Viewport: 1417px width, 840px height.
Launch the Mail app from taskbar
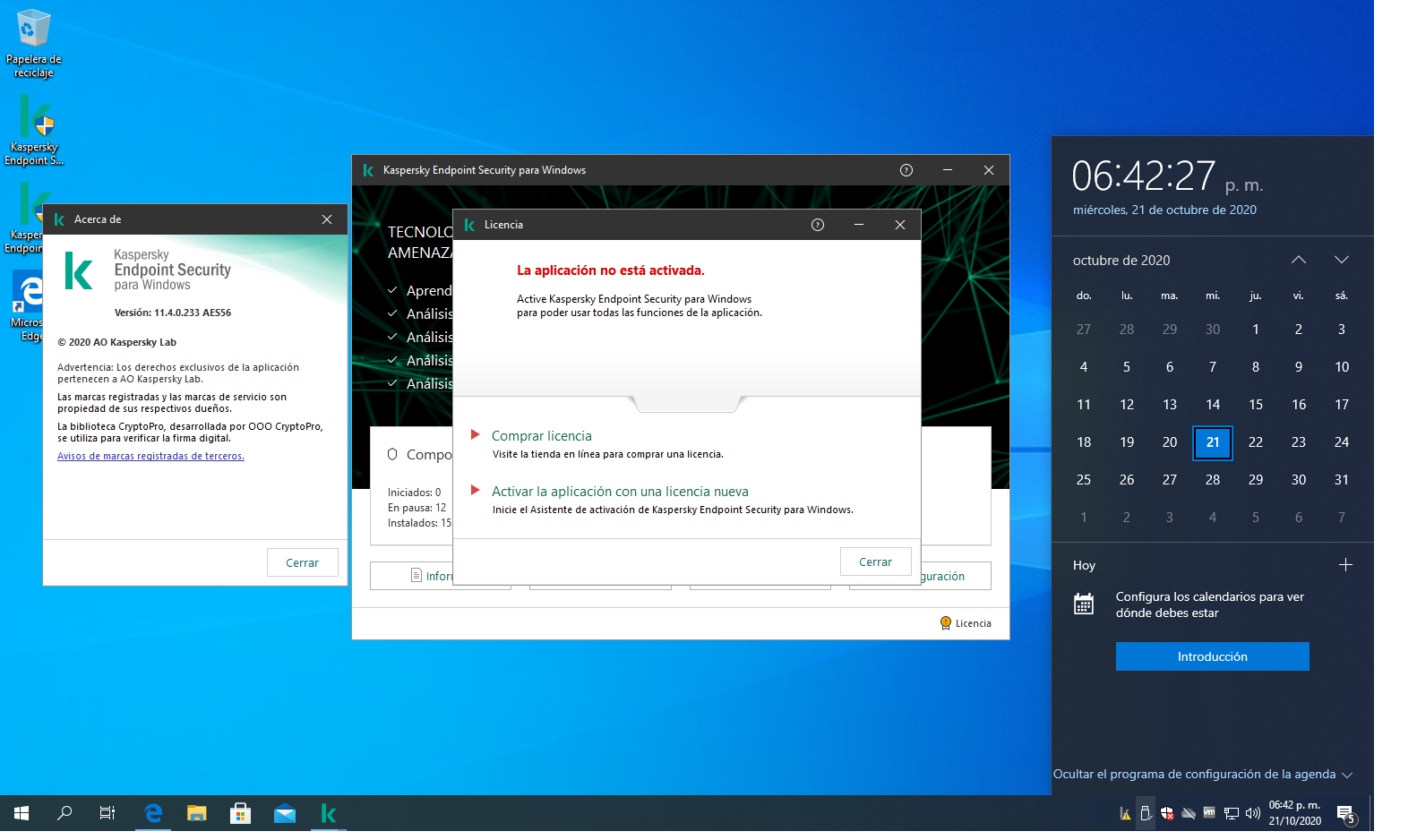coord(285,813)
